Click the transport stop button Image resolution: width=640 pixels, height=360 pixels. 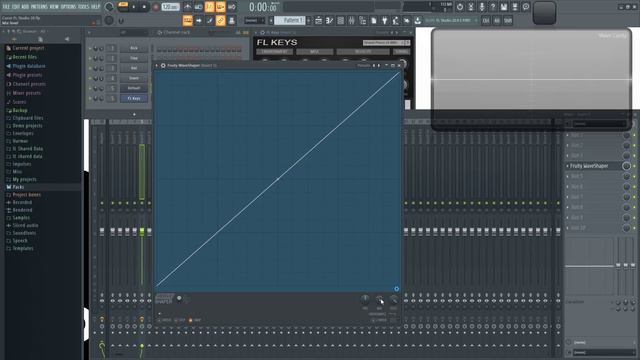144,7
